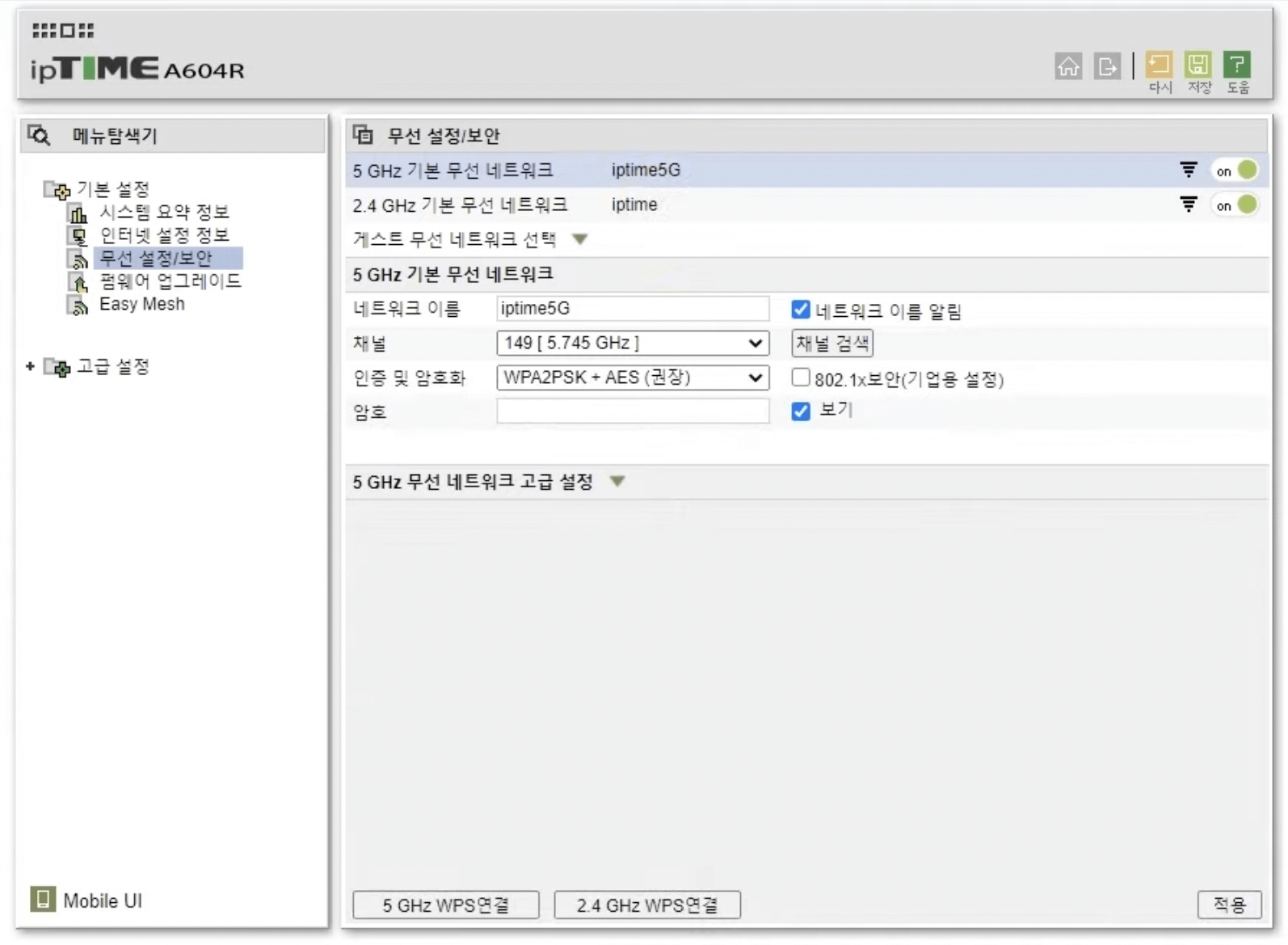Enable 802.1x보안 checkbox
This screenshot has width=1288, height=945.
tap(800, 378)
